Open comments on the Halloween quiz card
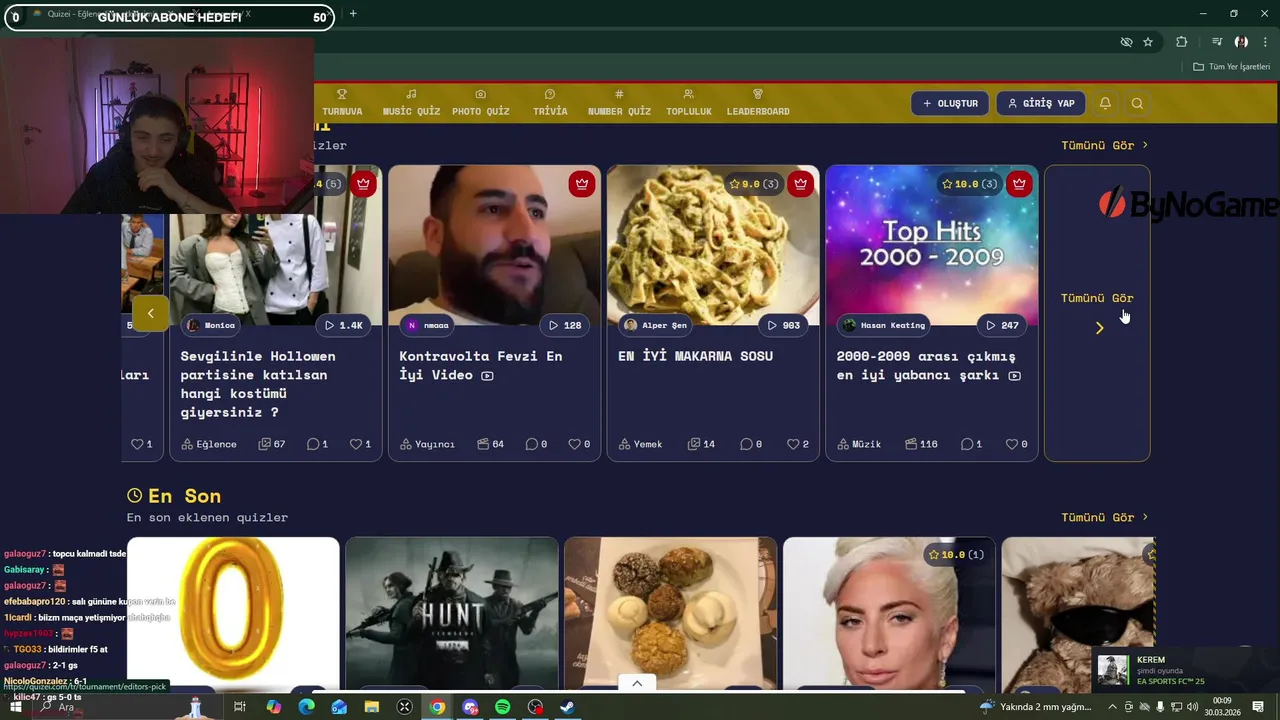The width and height of the screenshot is (1280, 720). 317,444
